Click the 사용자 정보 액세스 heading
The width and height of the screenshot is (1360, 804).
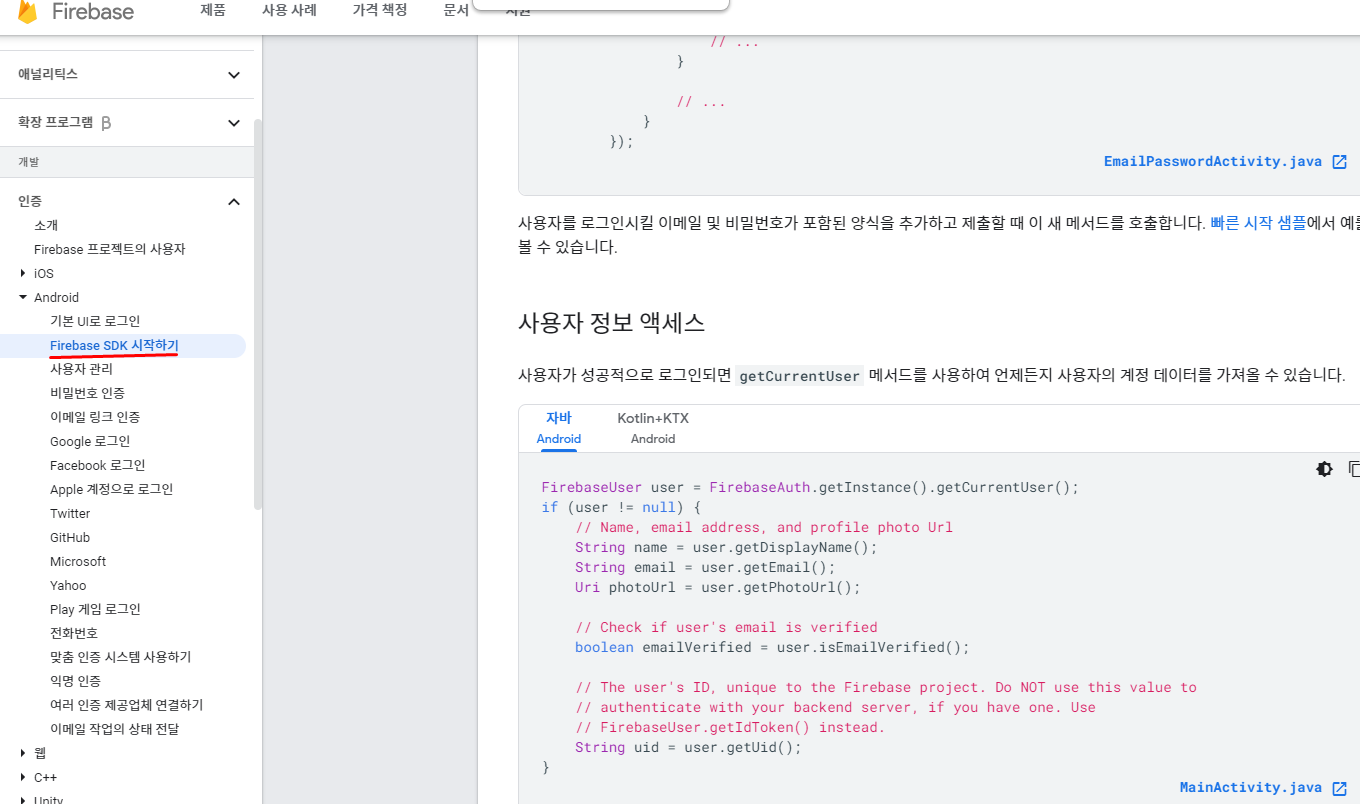(x=612, y=323)
